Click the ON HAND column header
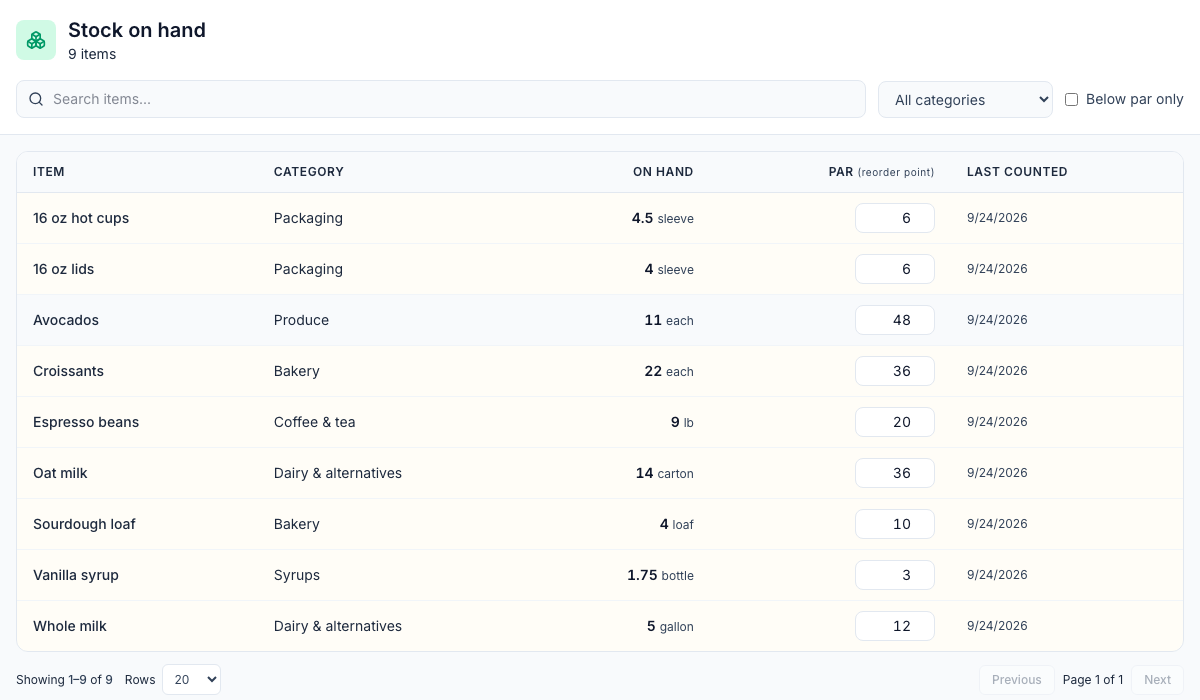 tap(663, 172)
